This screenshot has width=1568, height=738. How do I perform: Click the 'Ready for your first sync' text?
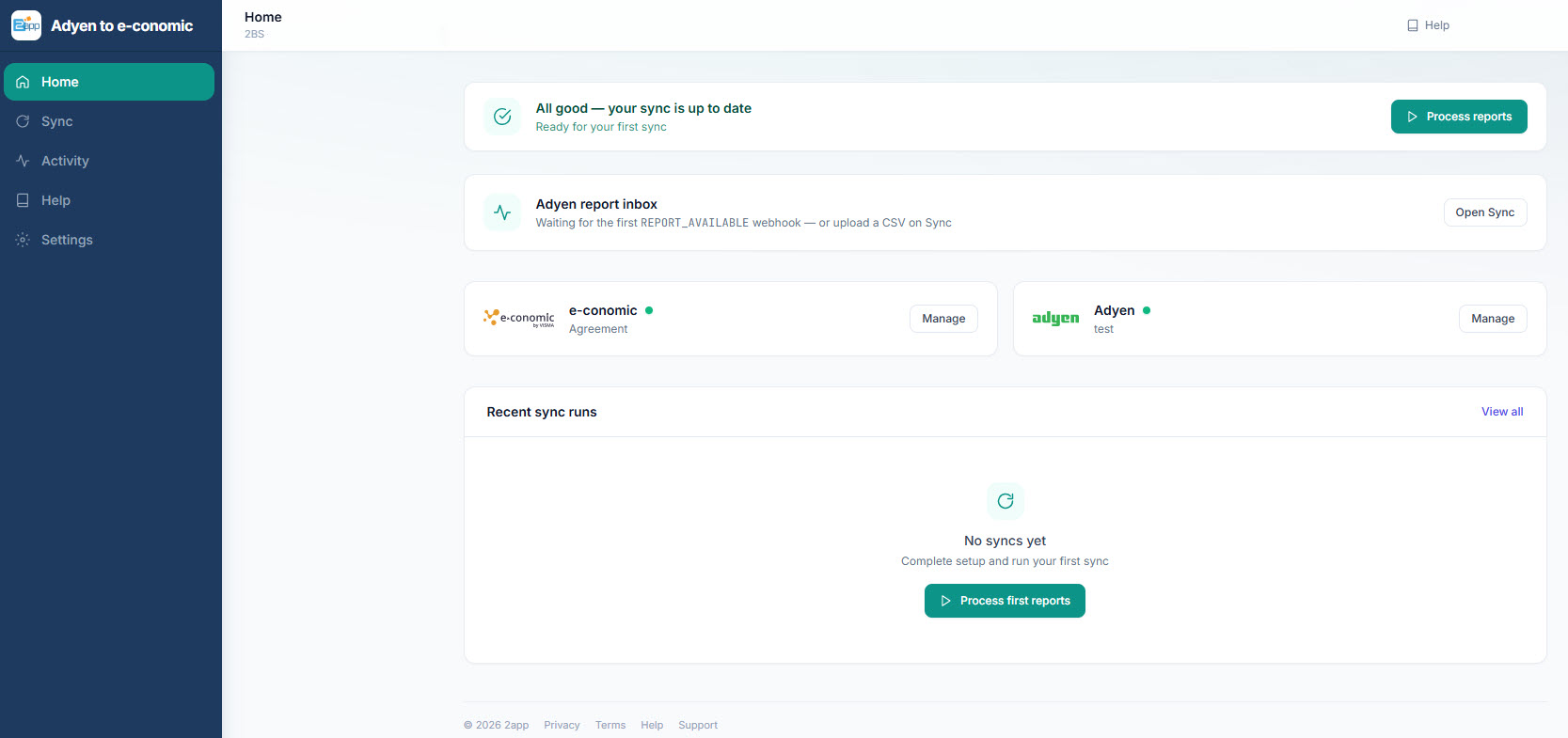click(x=601, y=127)
